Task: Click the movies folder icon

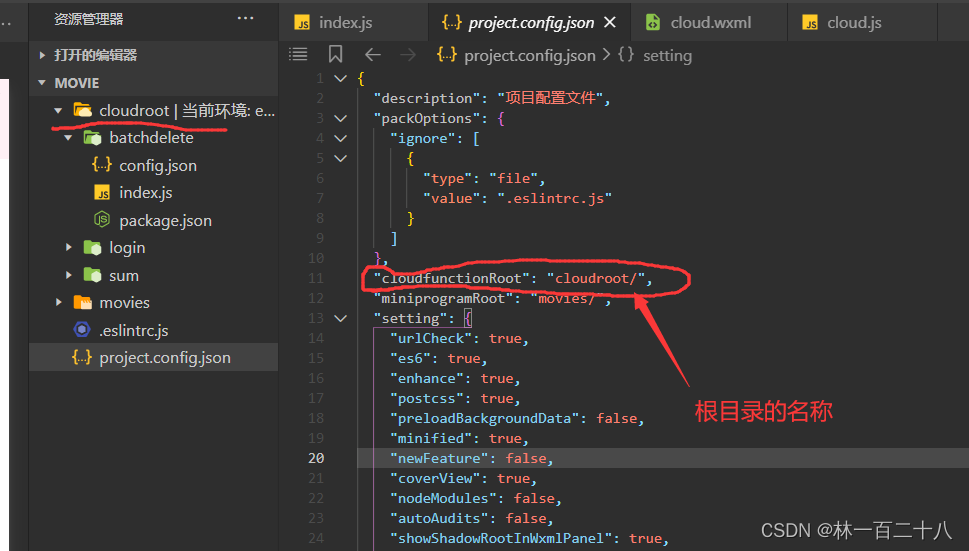Action: tap(83, 302)
